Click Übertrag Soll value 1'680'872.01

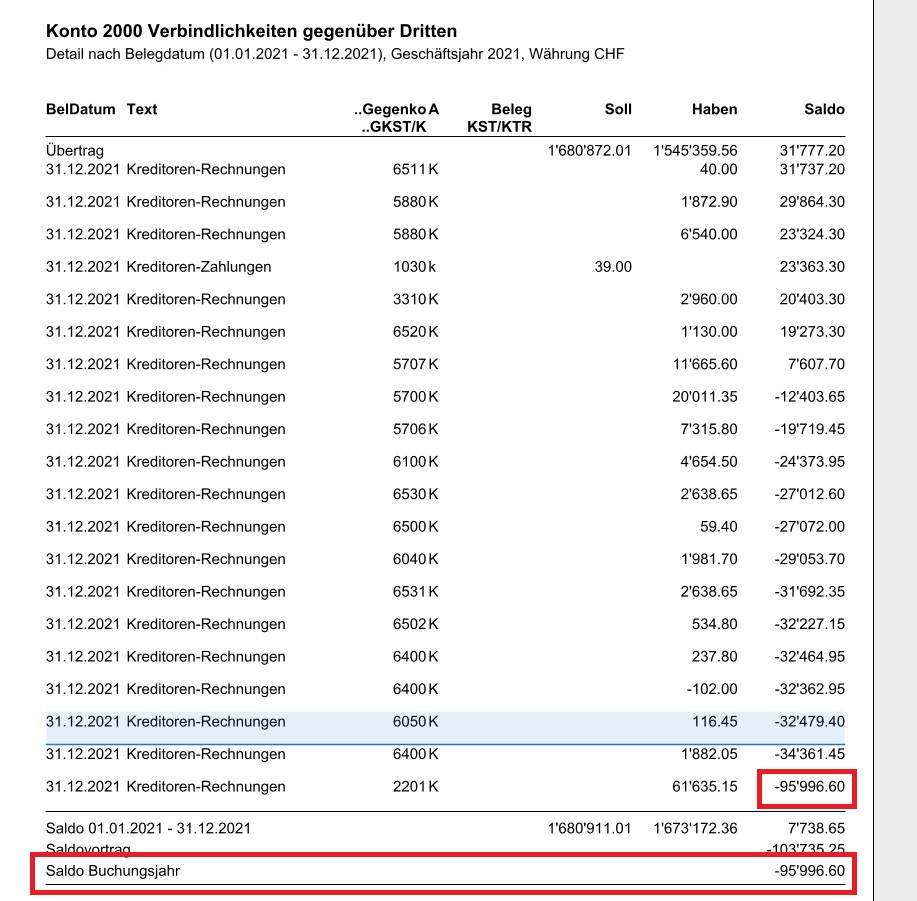coord(590,151)
